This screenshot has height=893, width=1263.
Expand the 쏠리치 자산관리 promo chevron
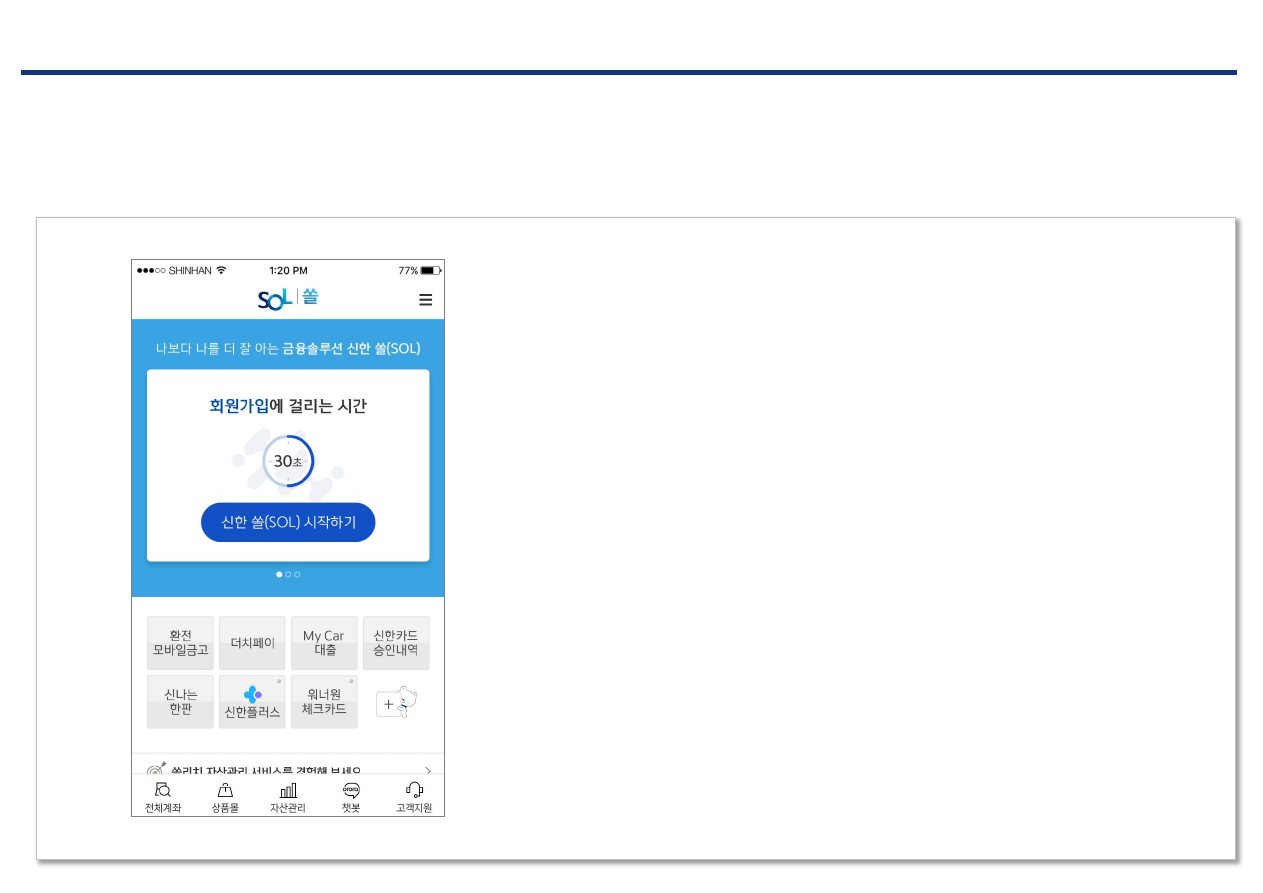pos(428,771)
